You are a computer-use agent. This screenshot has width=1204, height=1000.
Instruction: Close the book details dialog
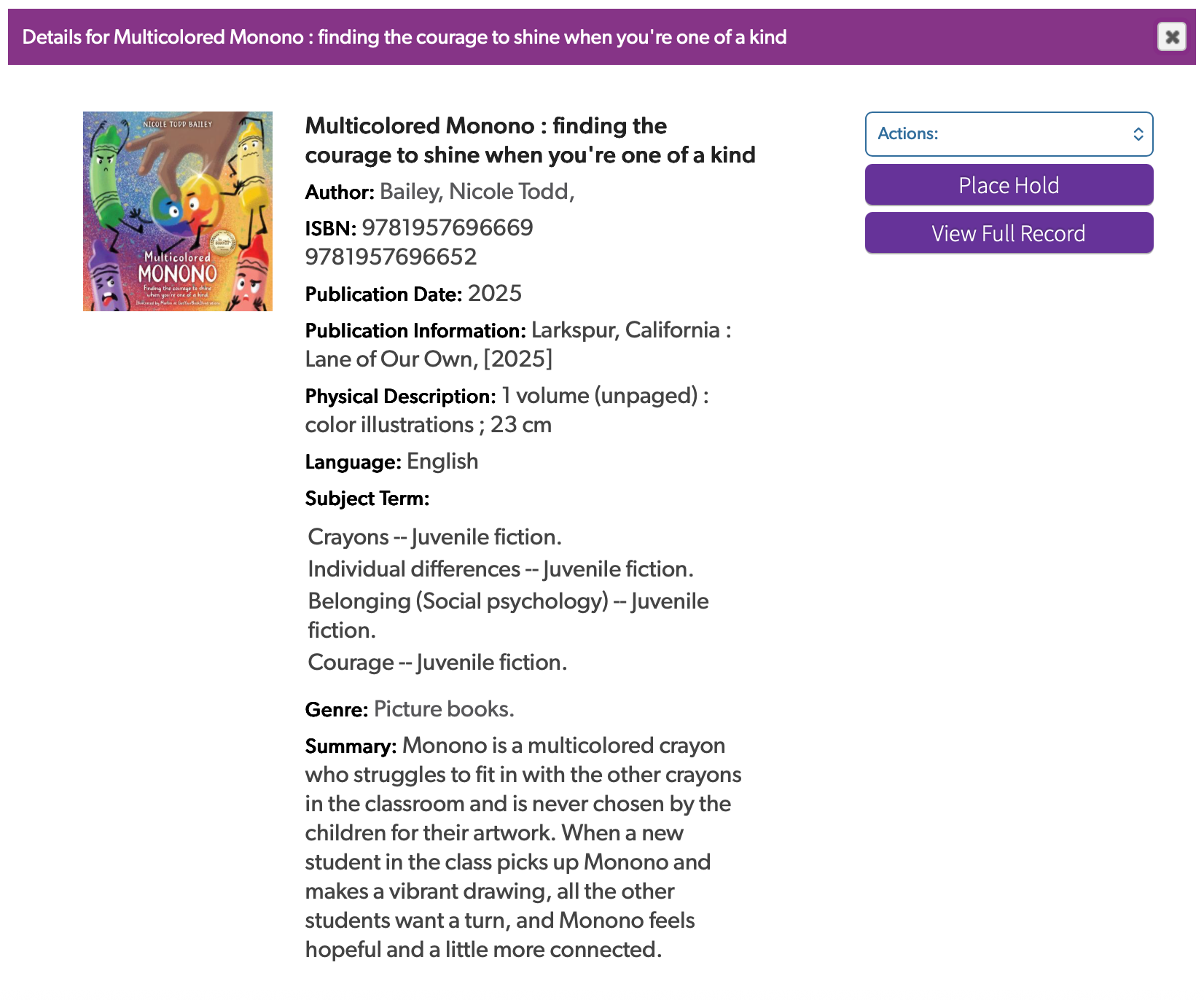point(1172,36)
